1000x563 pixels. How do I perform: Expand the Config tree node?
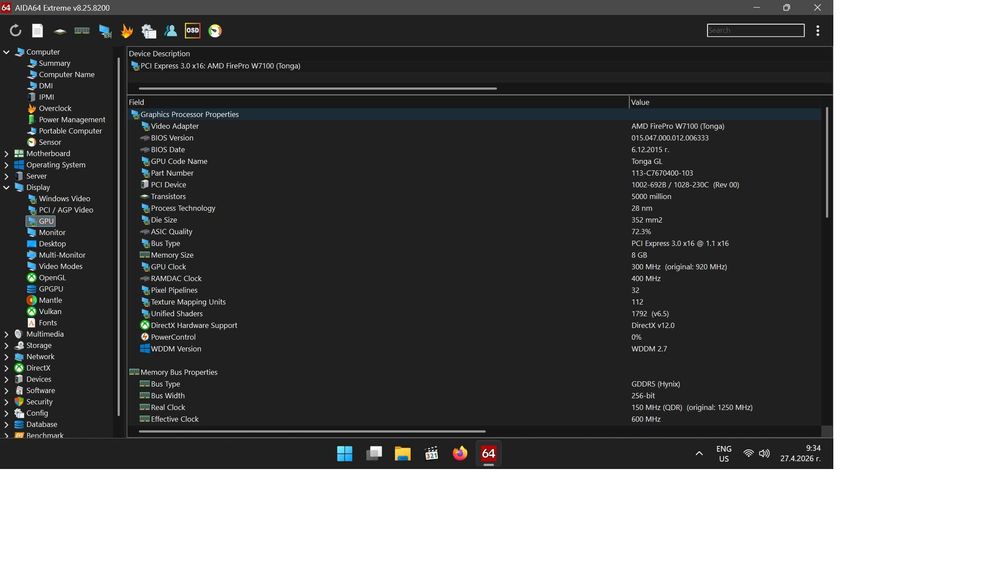point(6,413)
